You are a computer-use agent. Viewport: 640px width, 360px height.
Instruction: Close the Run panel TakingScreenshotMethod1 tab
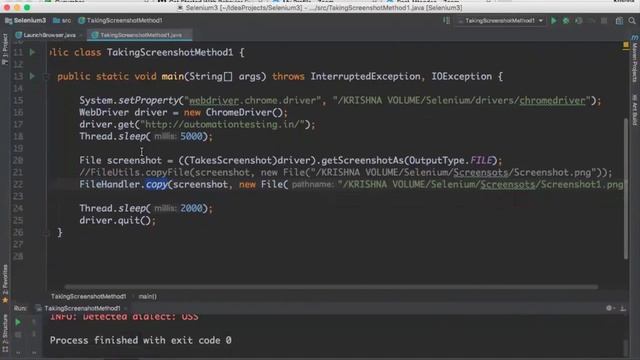[125, 308]
